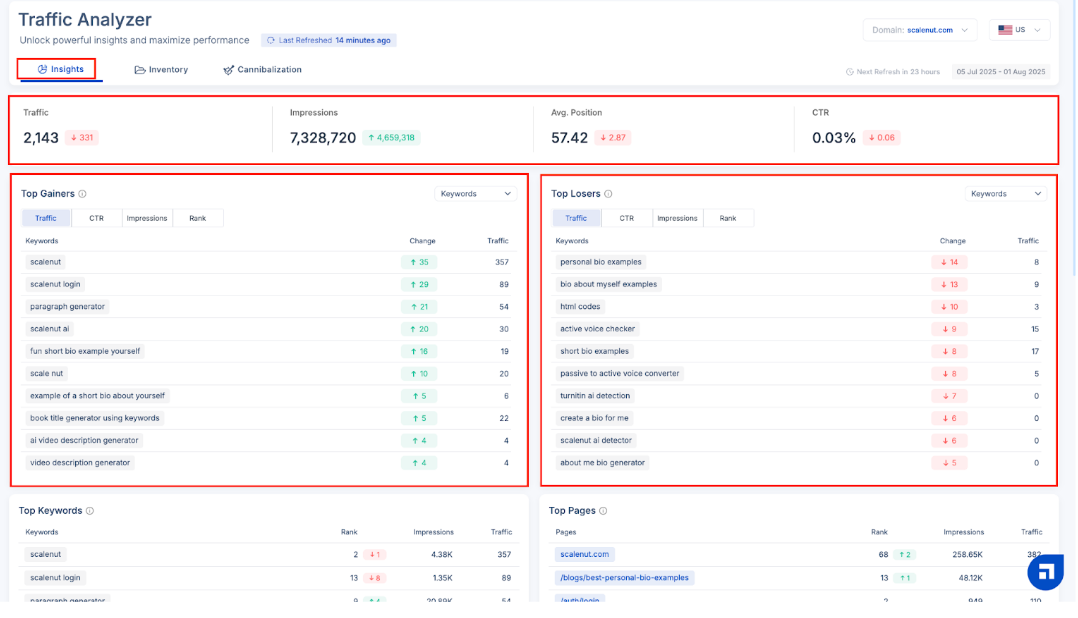Open the /blogs/best-personal-bio-examples page link
The image size is (1078, 618).
[623, 578]
